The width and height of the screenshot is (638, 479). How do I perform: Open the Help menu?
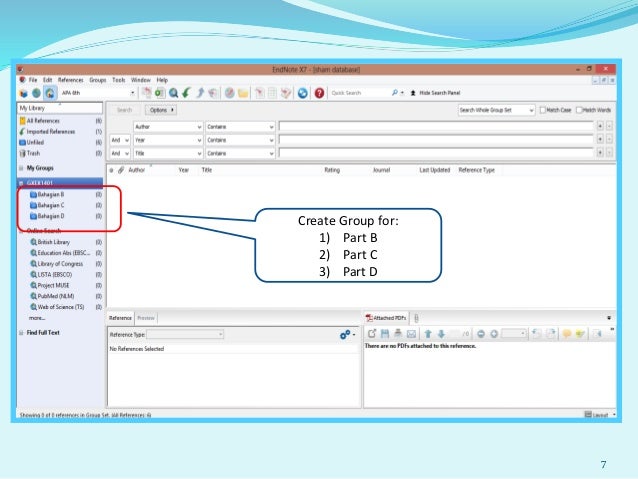click(x=162, y=80)
